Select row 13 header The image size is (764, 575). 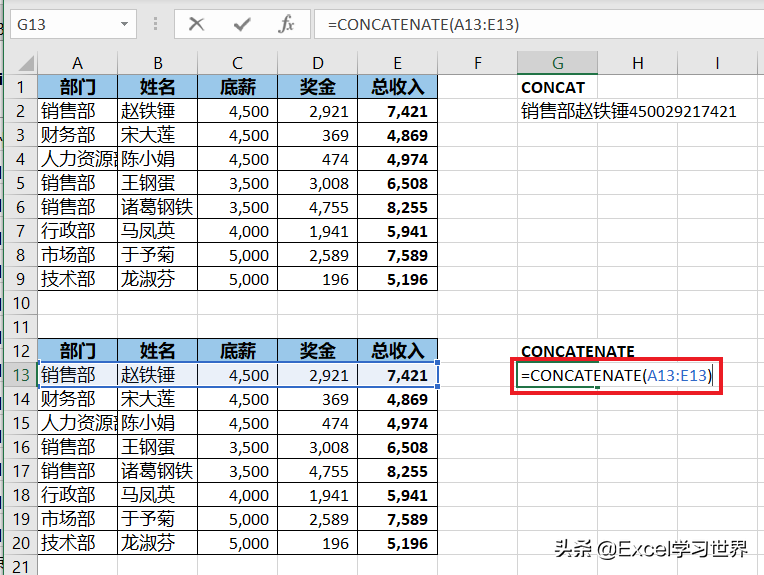pos(21,375)
